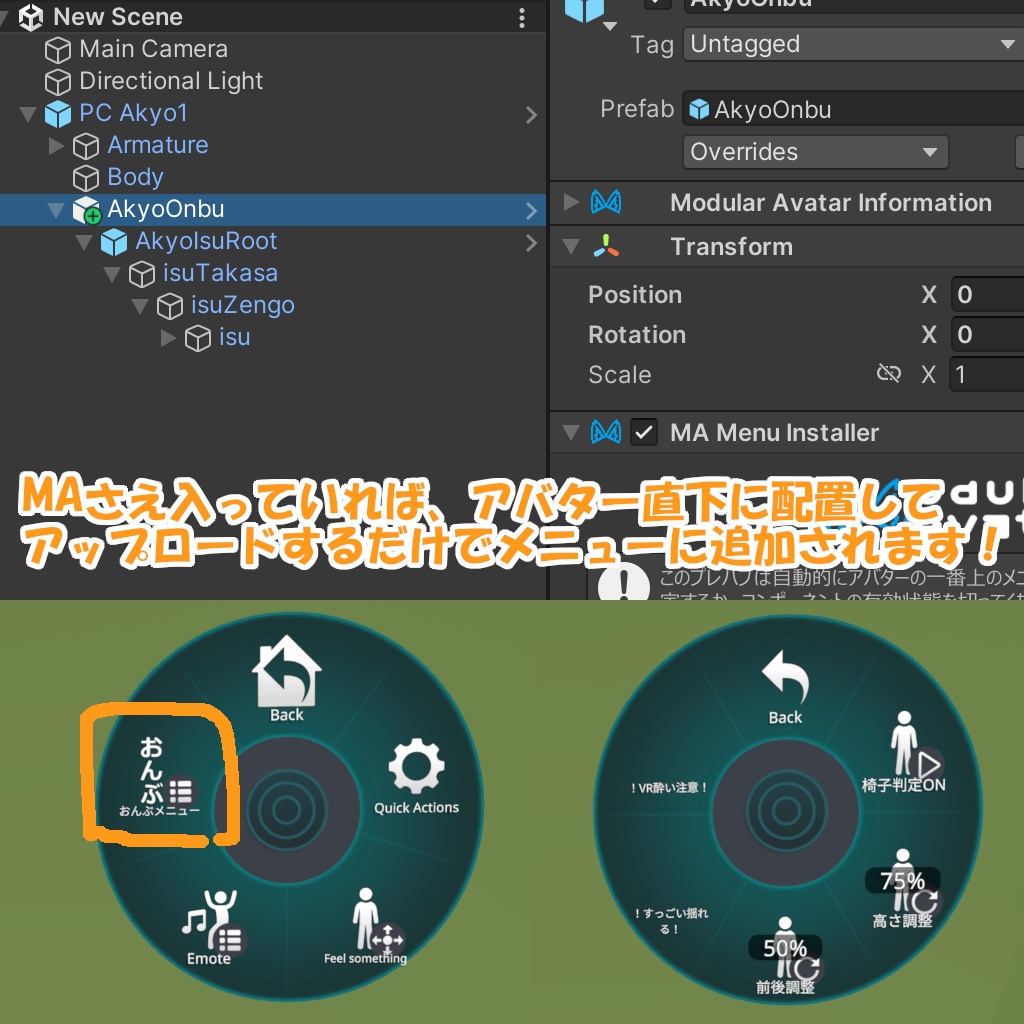Image resolution: width=1024 pixels, height=1024 pixels.
Task: Click the scale constraint link icon
Action: [889, 373]
